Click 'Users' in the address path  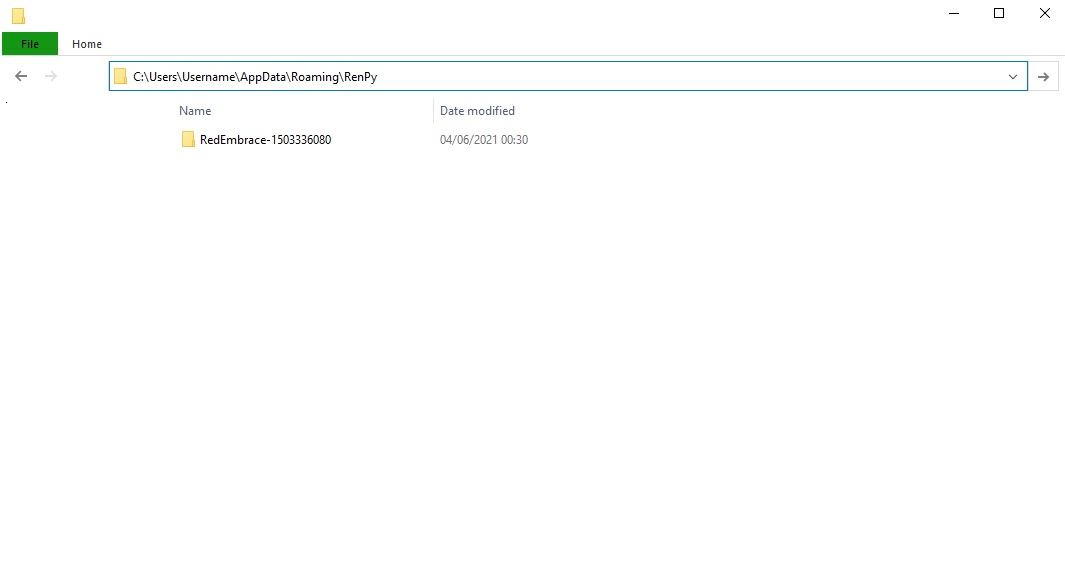[x=165, y=77]
